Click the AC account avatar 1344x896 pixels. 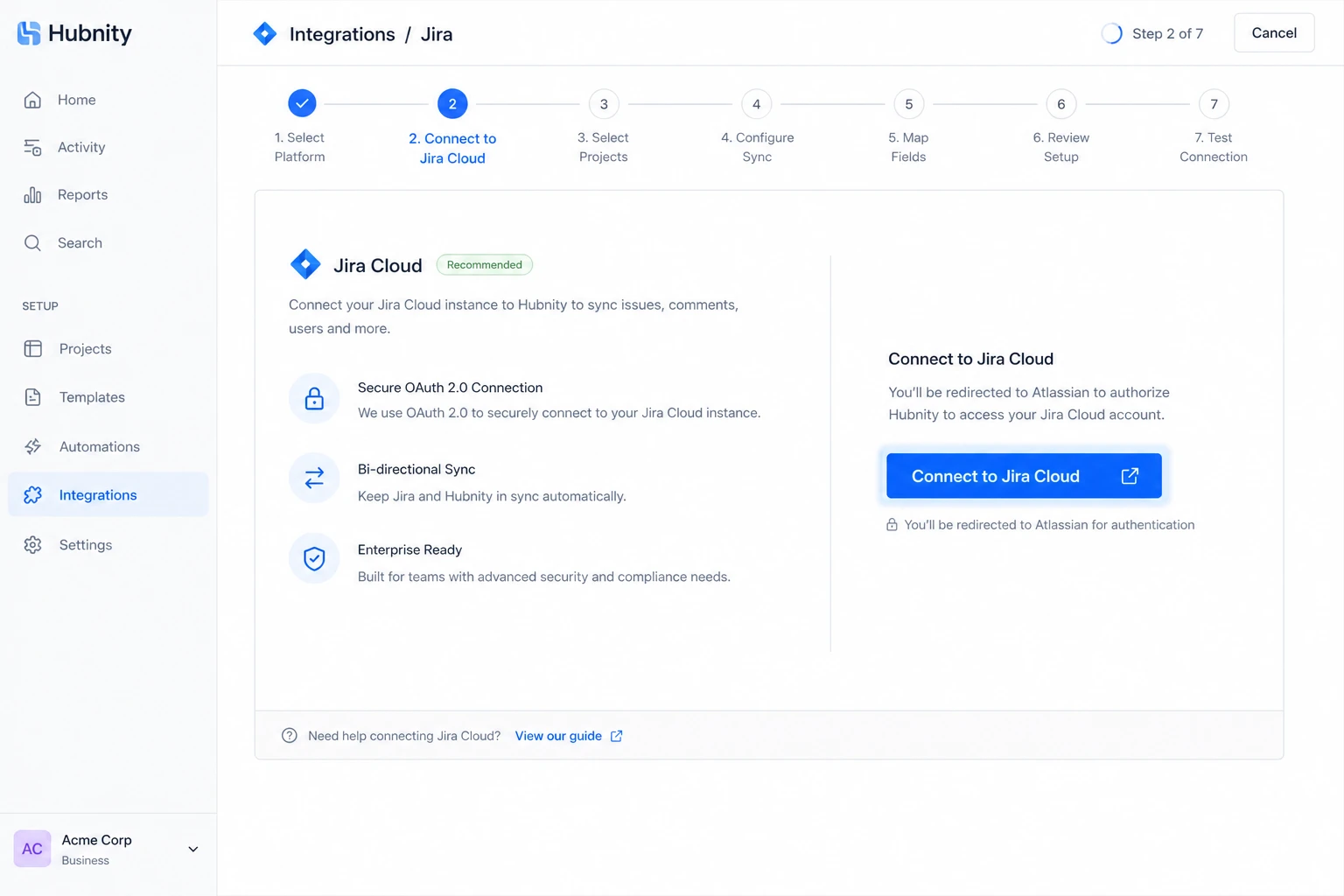[x=32, y=849]
